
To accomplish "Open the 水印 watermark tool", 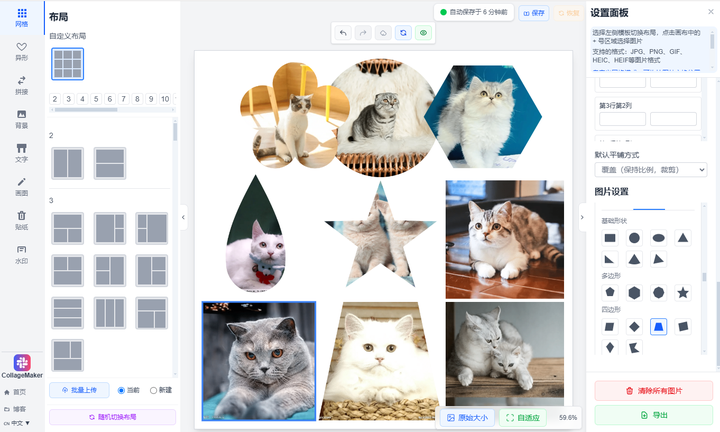I will click(x=21, y=252).
